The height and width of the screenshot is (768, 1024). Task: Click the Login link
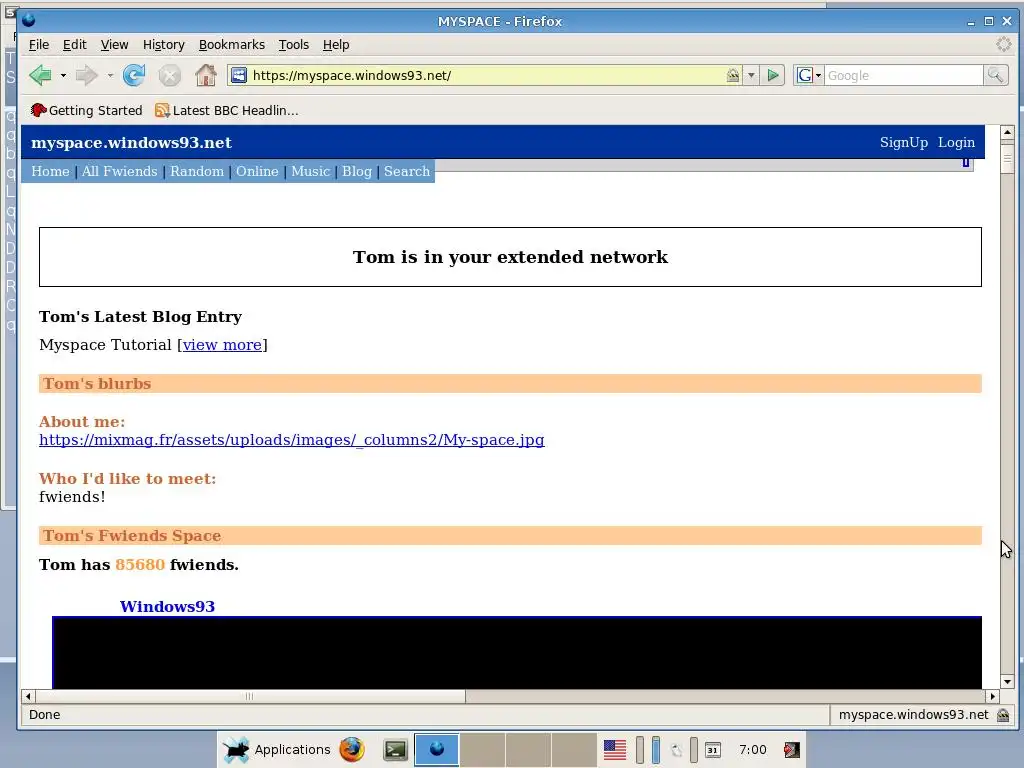(956, 142)
